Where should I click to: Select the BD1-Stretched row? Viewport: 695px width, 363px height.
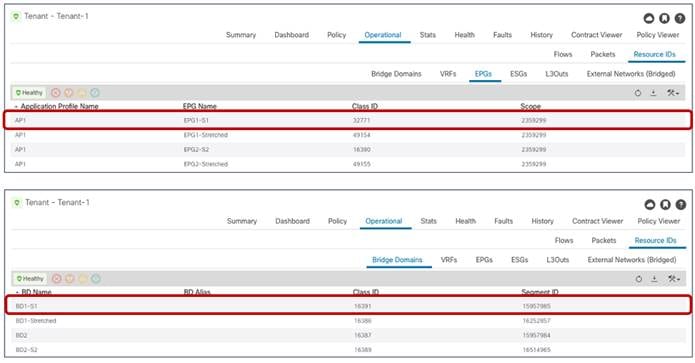pyautogui.click(x=349, y=320)
